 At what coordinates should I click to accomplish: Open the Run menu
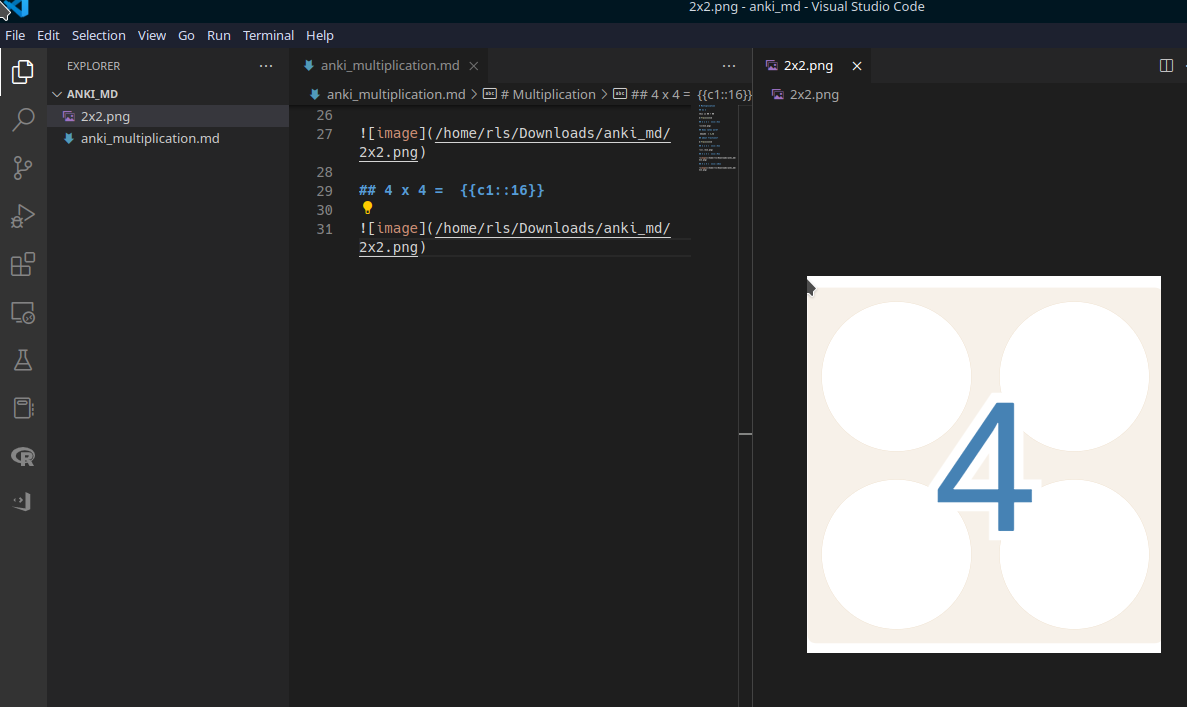[219, 36]
